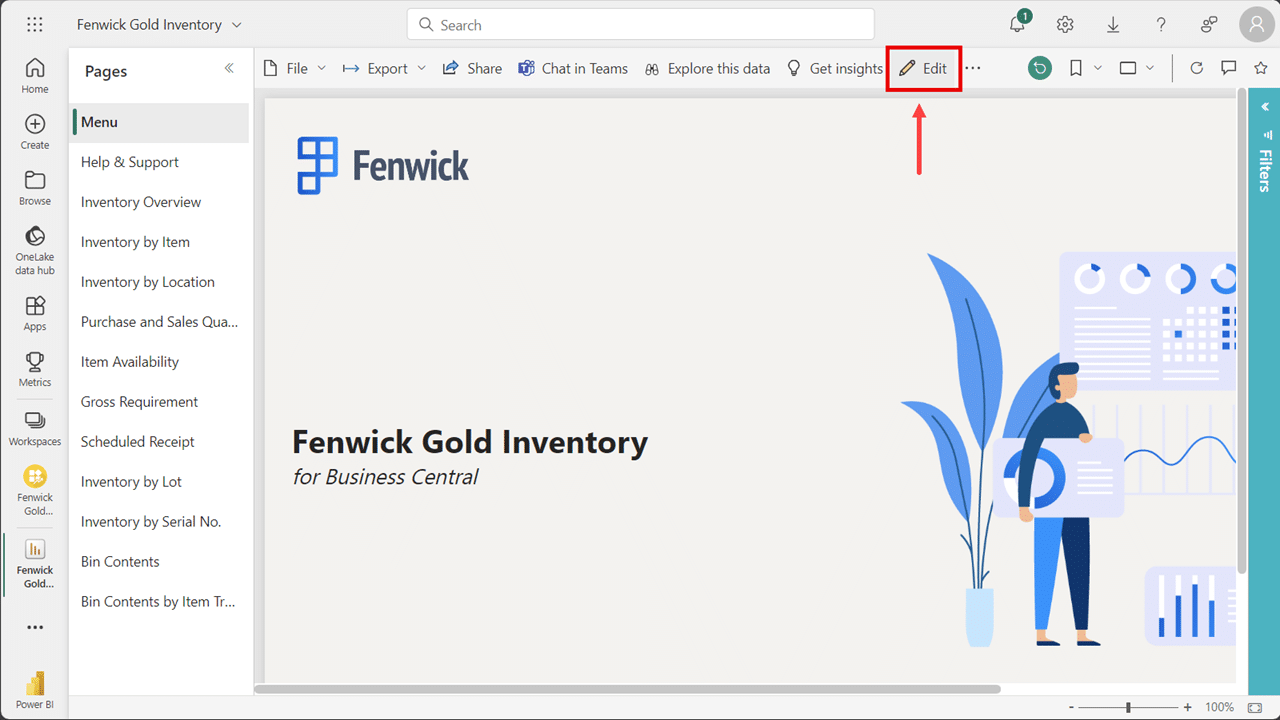Screen dimensions: 1280x720
Task: Open the user account avatar
Action: (x=1257, y=25)
